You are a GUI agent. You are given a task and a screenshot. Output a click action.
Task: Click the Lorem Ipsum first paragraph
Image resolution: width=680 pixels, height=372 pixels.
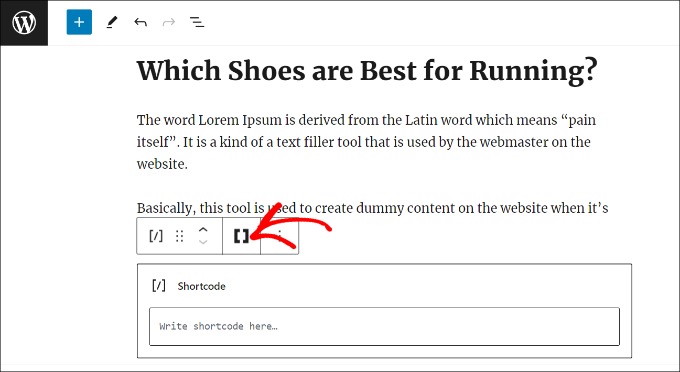(x=366, y=142)
